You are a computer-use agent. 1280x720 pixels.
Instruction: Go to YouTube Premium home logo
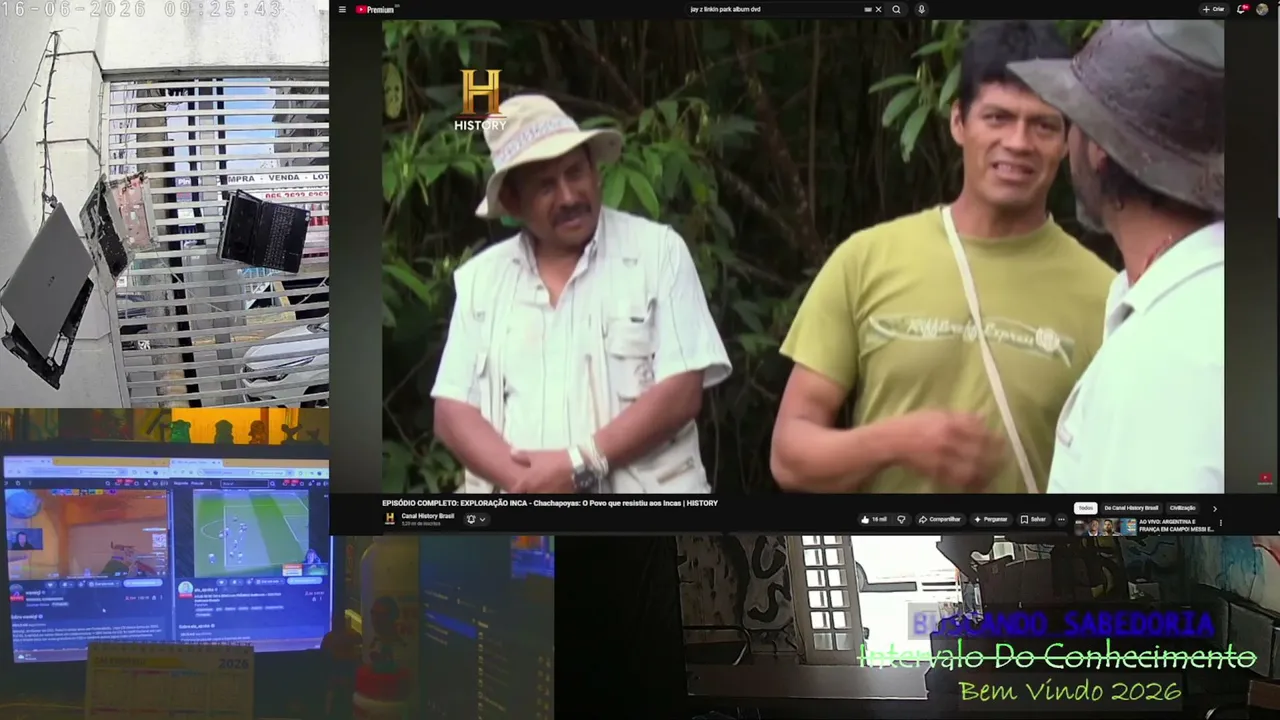pos(376,10)
